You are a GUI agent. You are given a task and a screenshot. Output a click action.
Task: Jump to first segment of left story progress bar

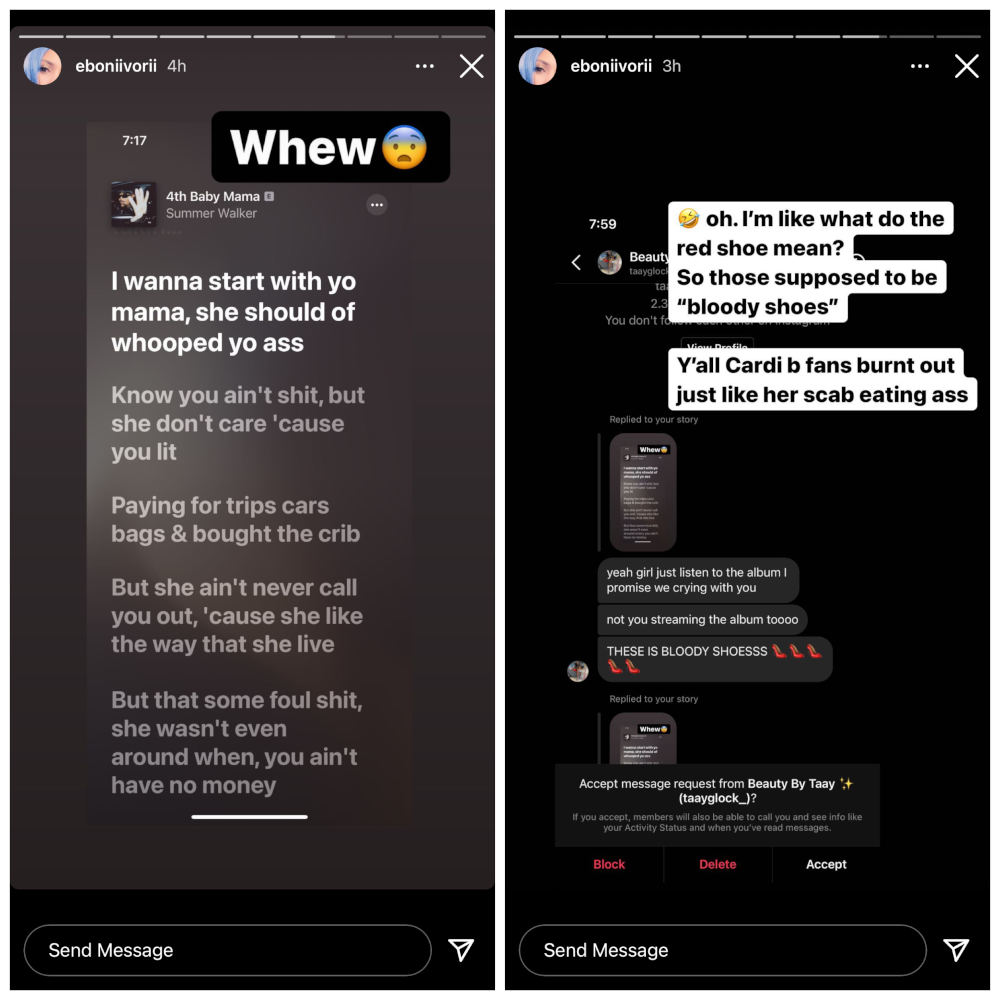pos(41,36)
